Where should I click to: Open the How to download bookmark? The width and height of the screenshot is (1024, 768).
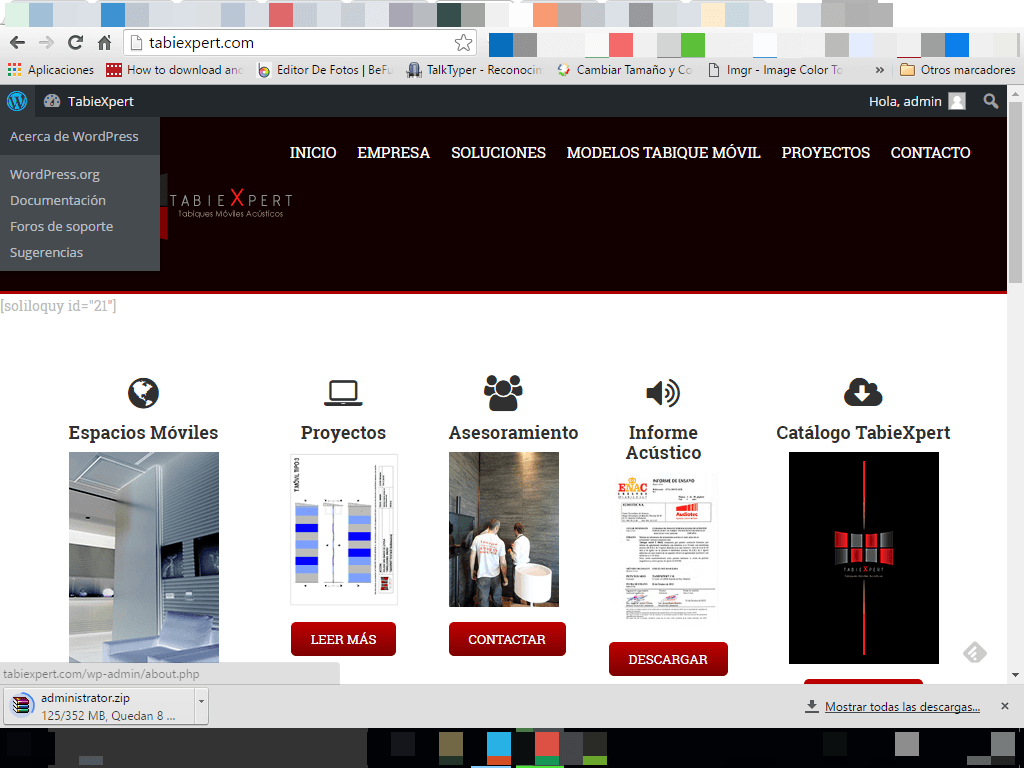pos(174,70)
